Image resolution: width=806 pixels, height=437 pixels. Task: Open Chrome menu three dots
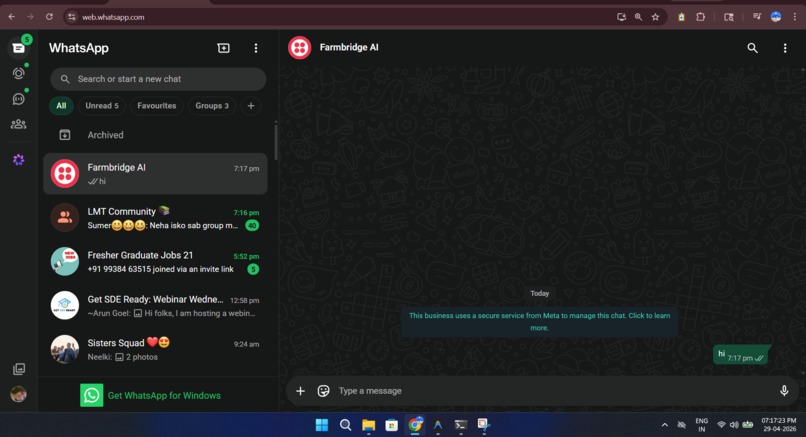pos(795,17)
